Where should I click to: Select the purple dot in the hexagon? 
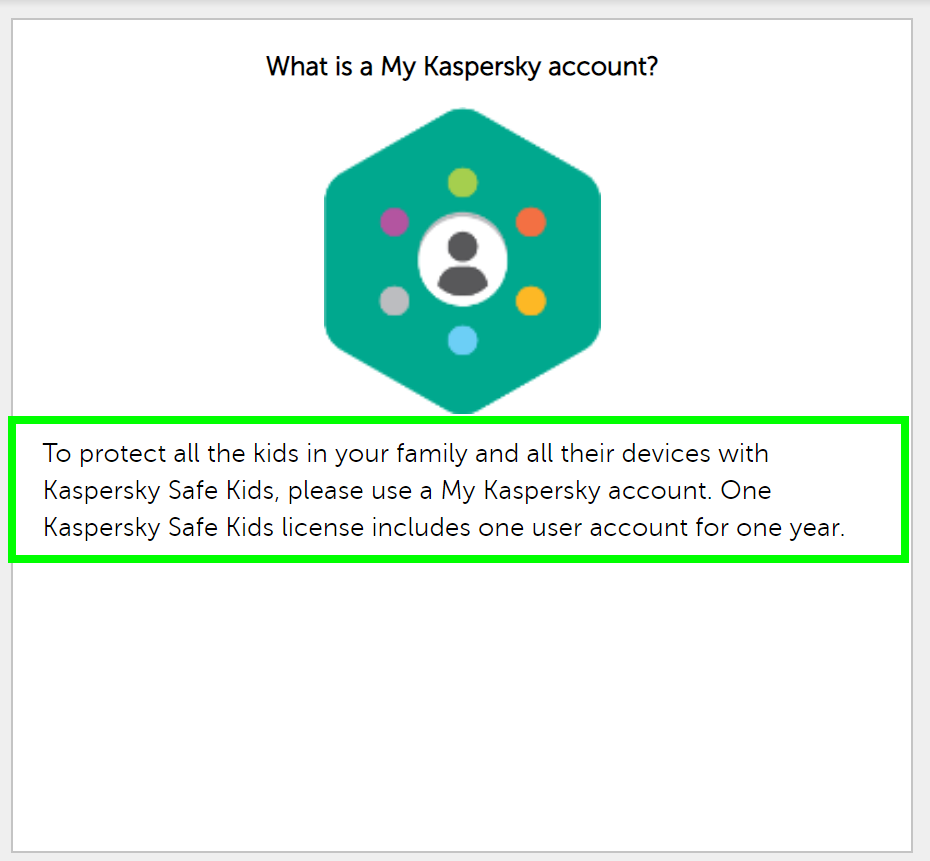395,222
